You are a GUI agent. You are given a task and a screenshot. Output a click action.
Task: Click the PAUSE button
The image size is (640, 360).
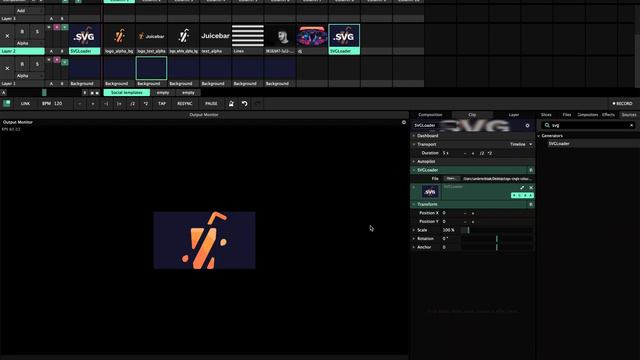point(211,104)
